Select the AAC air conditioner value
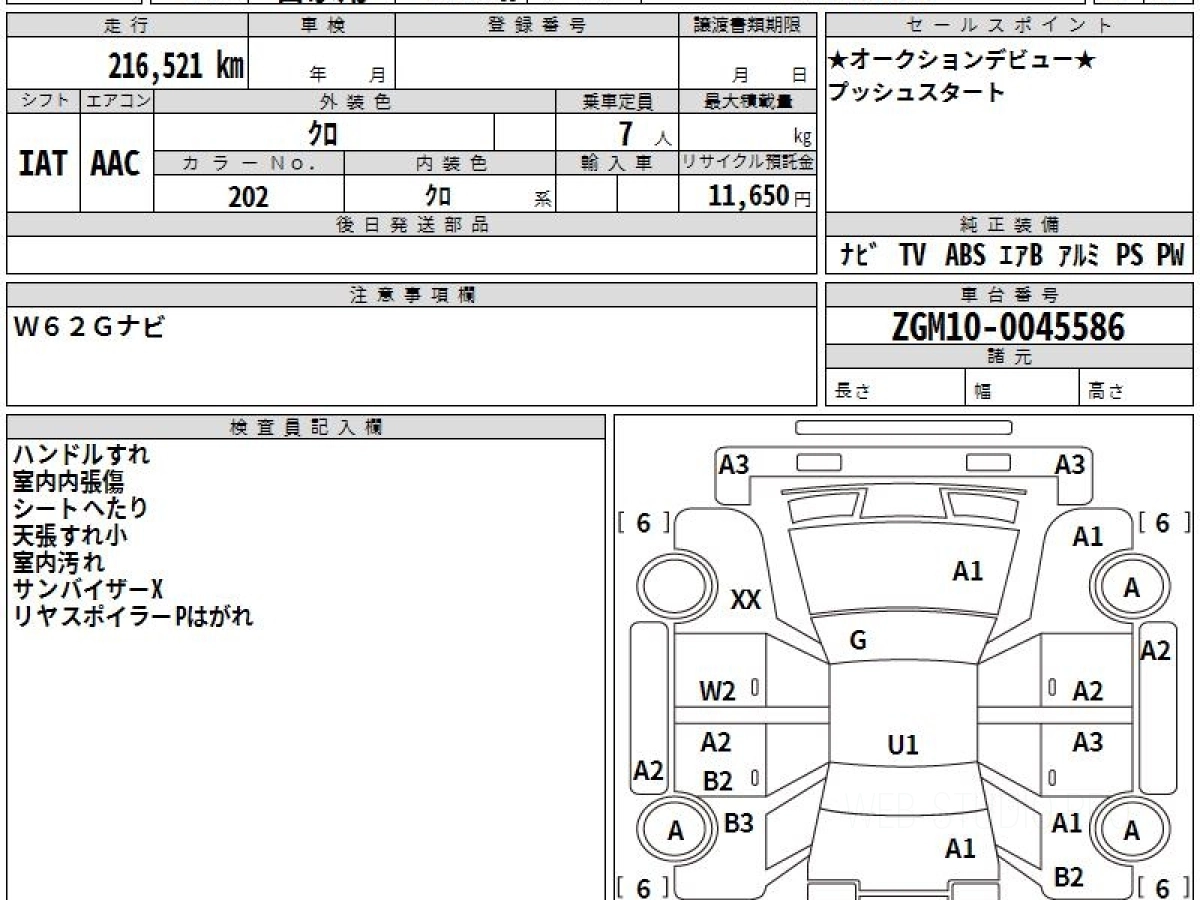The height and width of the screenshot is (900, 1200). pos(116,164)
